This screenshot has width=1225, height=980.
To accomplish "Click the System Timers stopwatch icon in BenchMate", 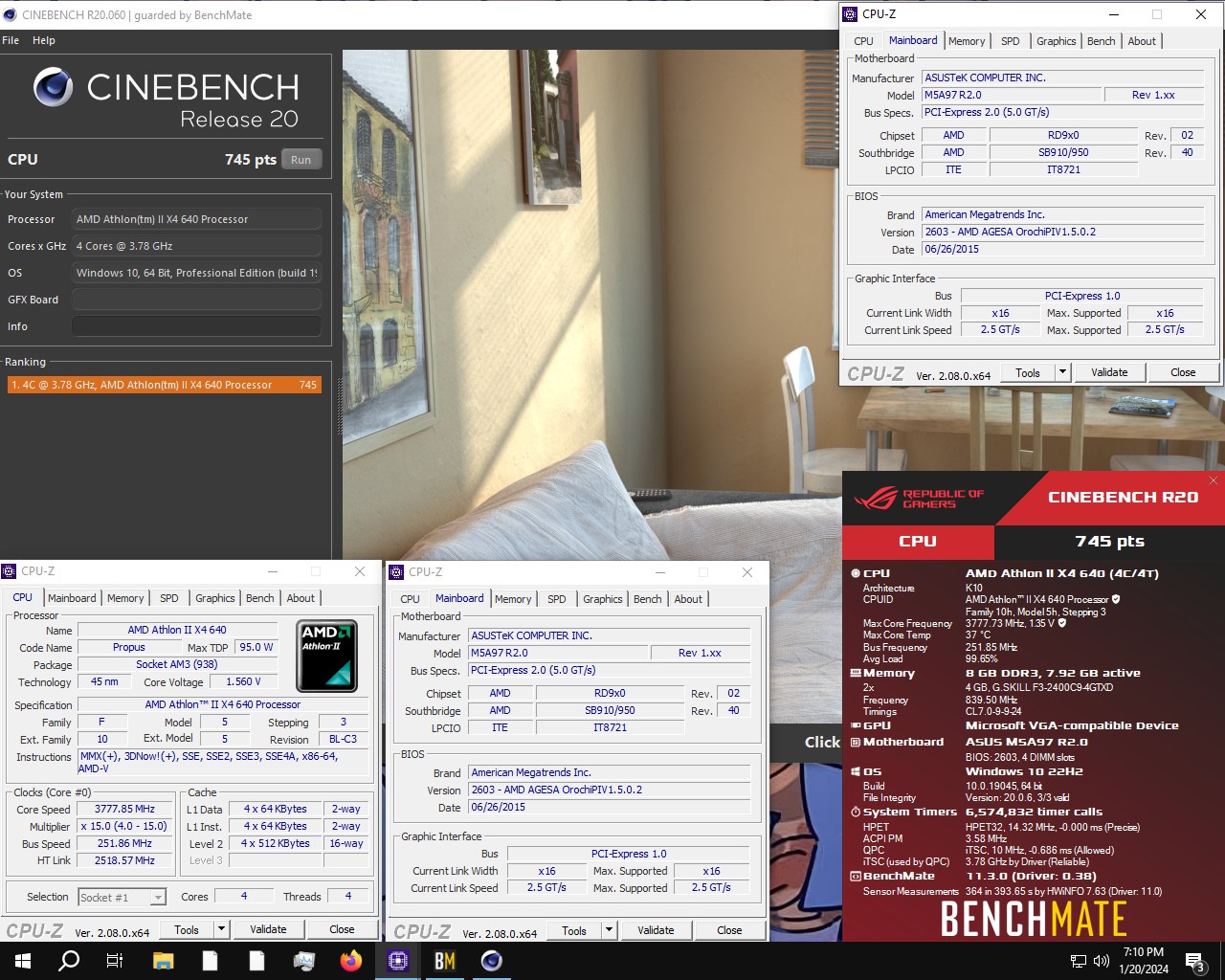I will (x=855, y=812).
